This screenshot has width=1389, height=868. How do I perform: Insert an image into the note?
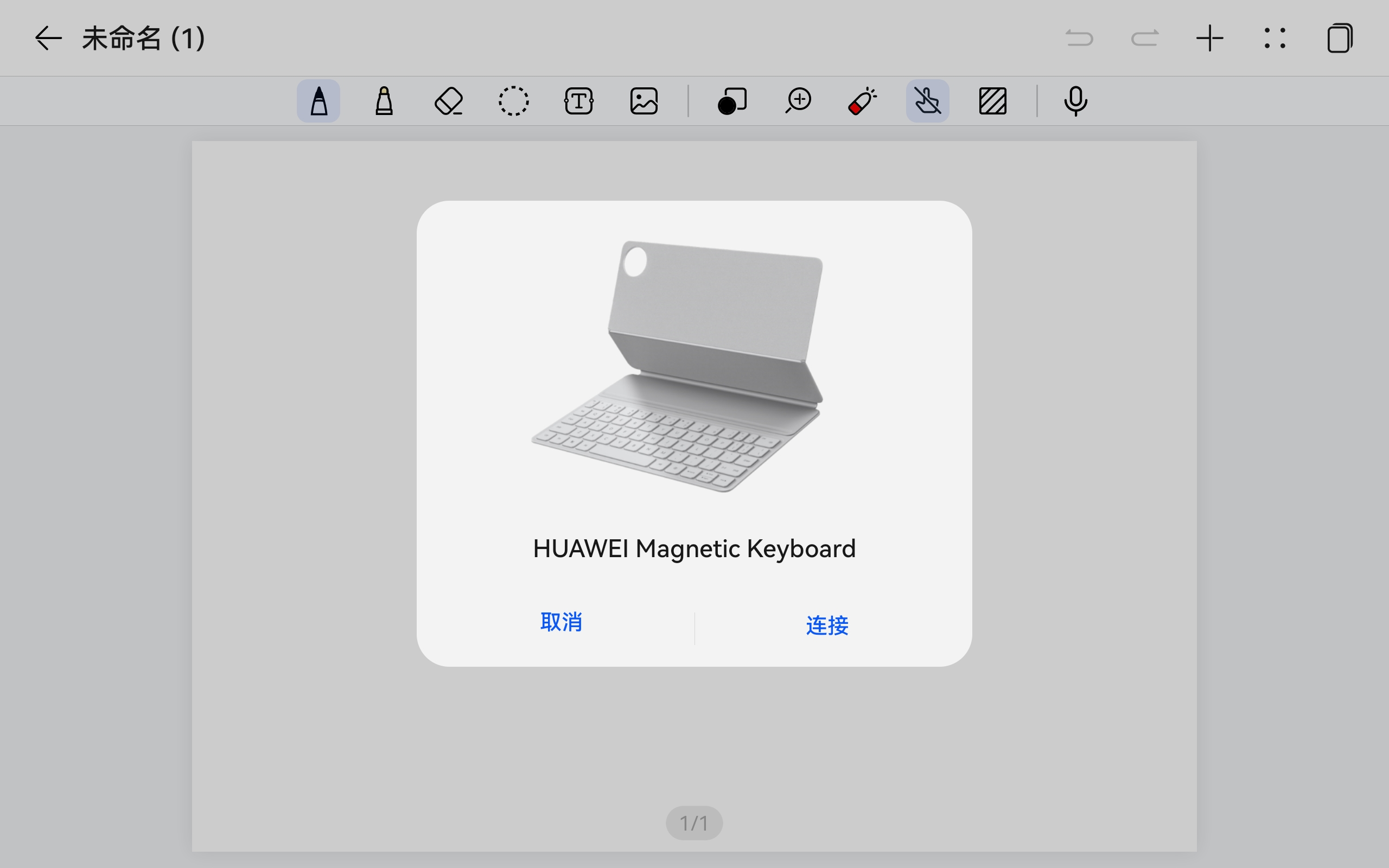click(x=644, y=101)
